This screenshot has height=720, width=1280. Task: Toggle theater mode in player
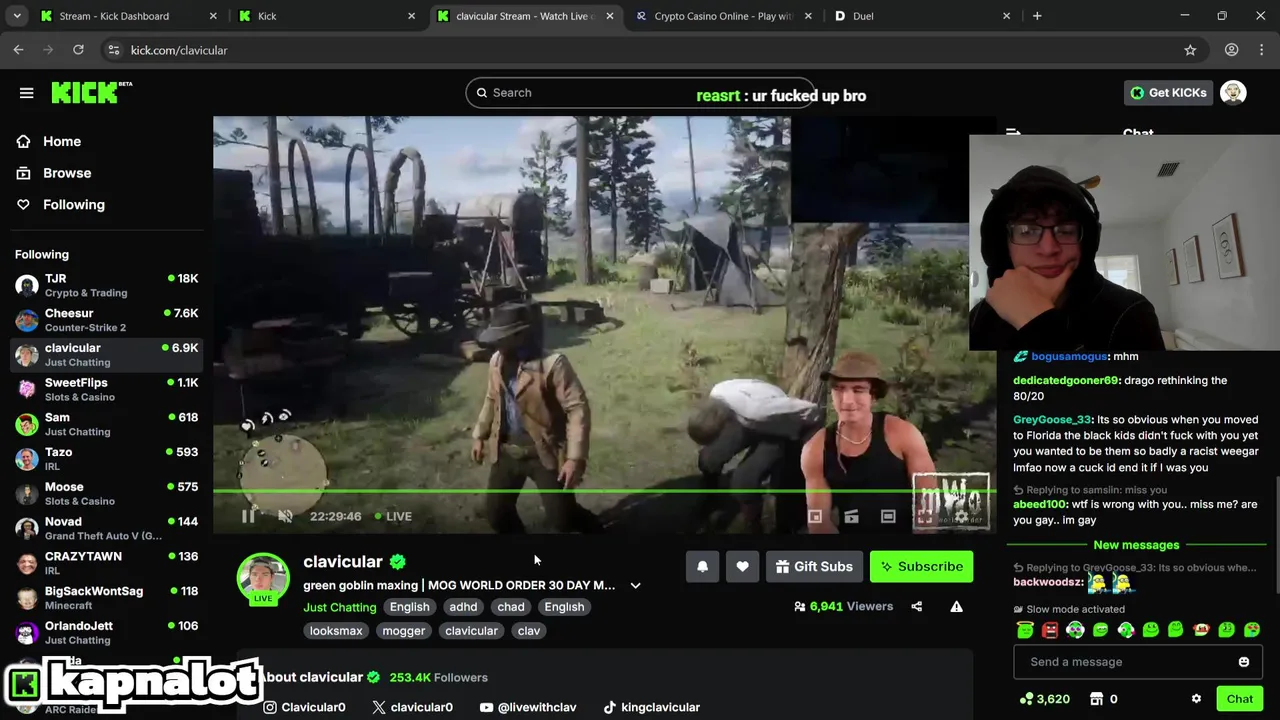888,516
